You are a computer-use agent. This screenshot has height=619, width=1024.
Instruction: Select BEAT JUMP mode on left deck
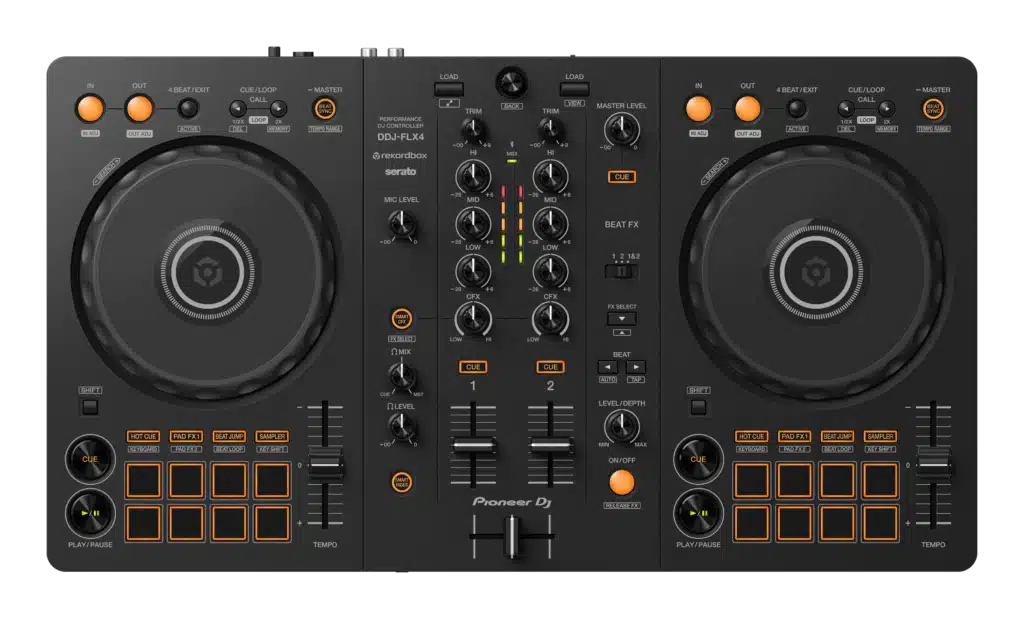click(229, 436)
